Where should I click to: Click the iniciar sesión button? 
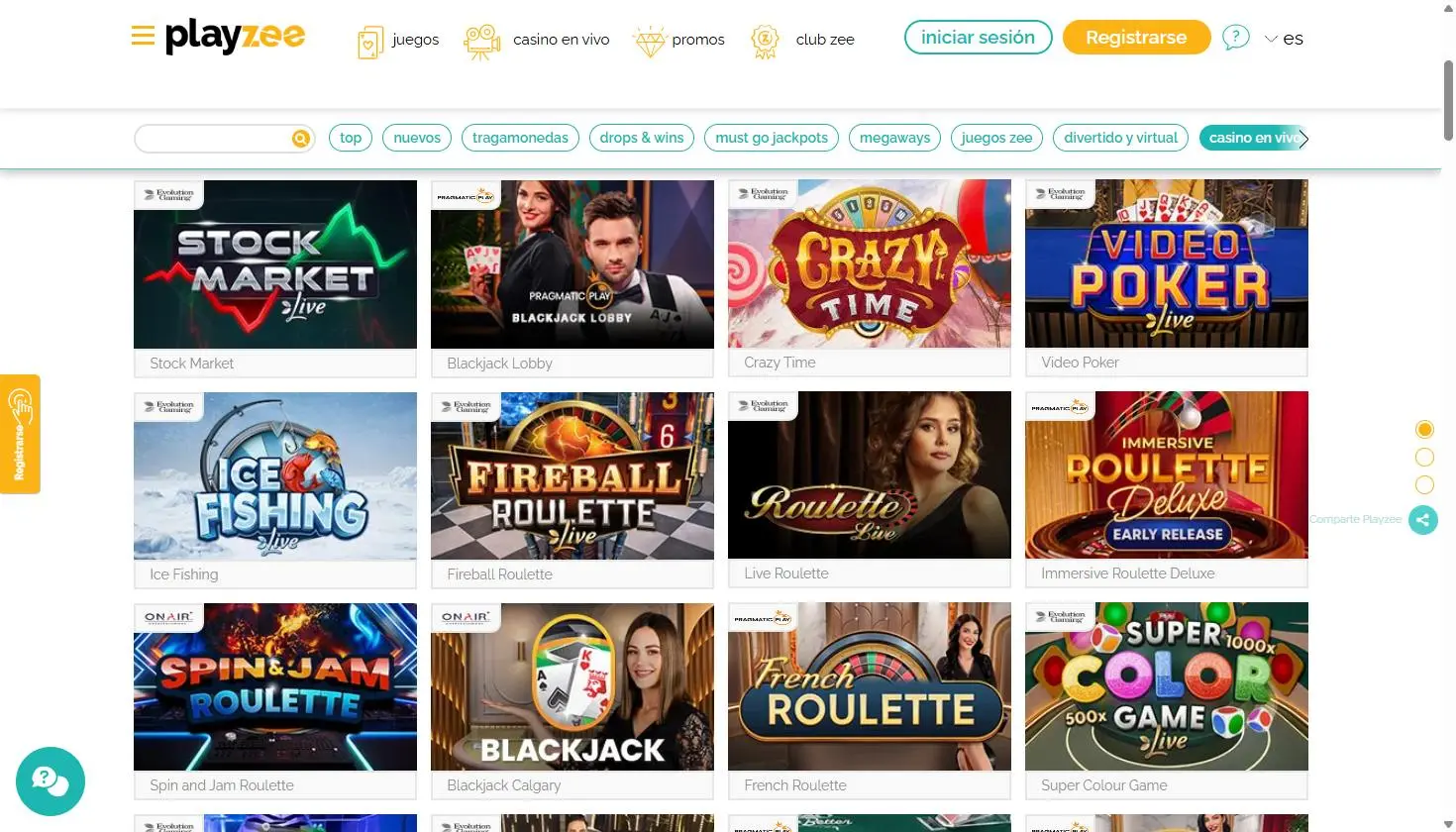point(978,38)
